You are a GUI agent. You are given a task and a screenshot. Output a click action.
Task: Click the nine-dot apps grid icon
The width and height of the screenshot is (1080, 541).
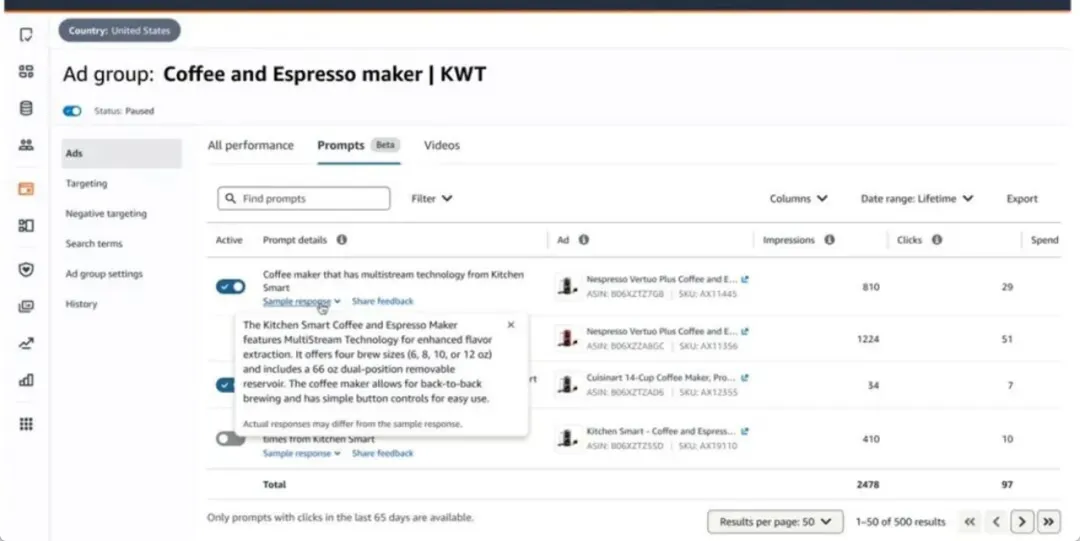tap(26, 424)
